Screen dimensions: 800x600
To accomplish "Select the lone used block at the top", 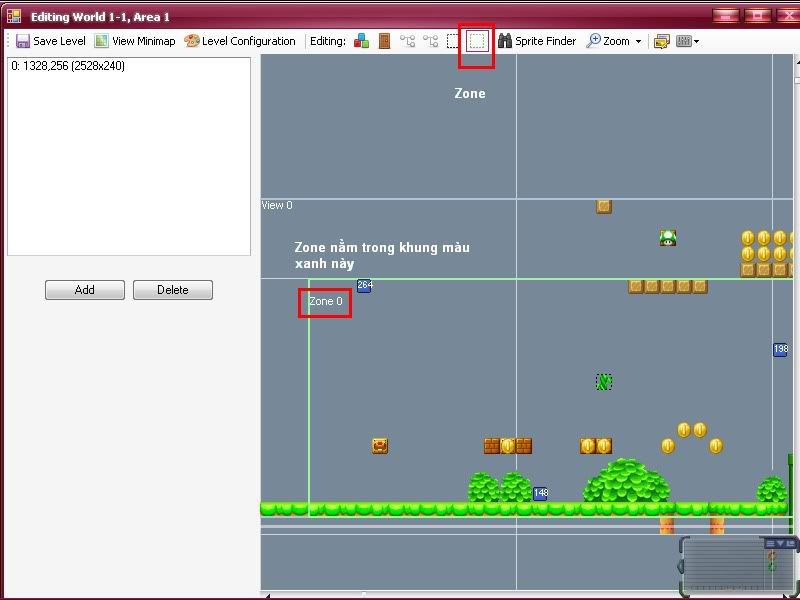I will click(x=604, y=206).
